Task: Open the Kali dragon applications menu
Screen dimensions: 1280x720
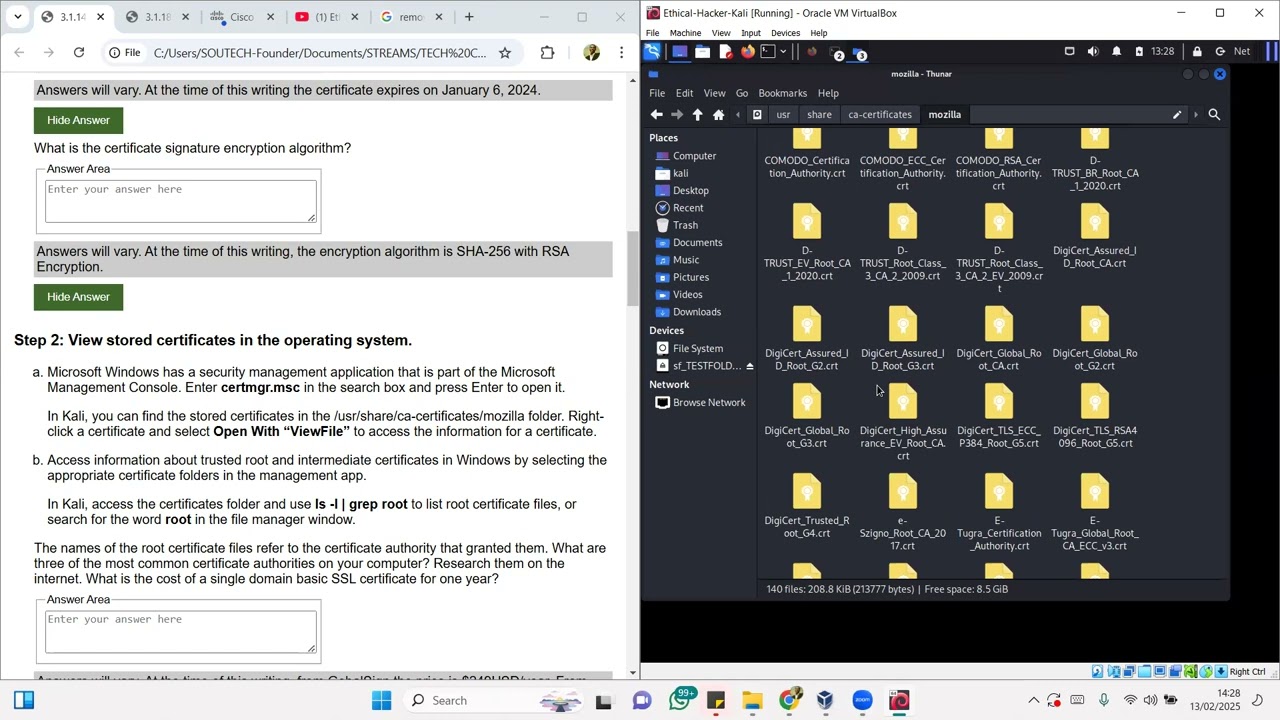Action: pos(653,52)
